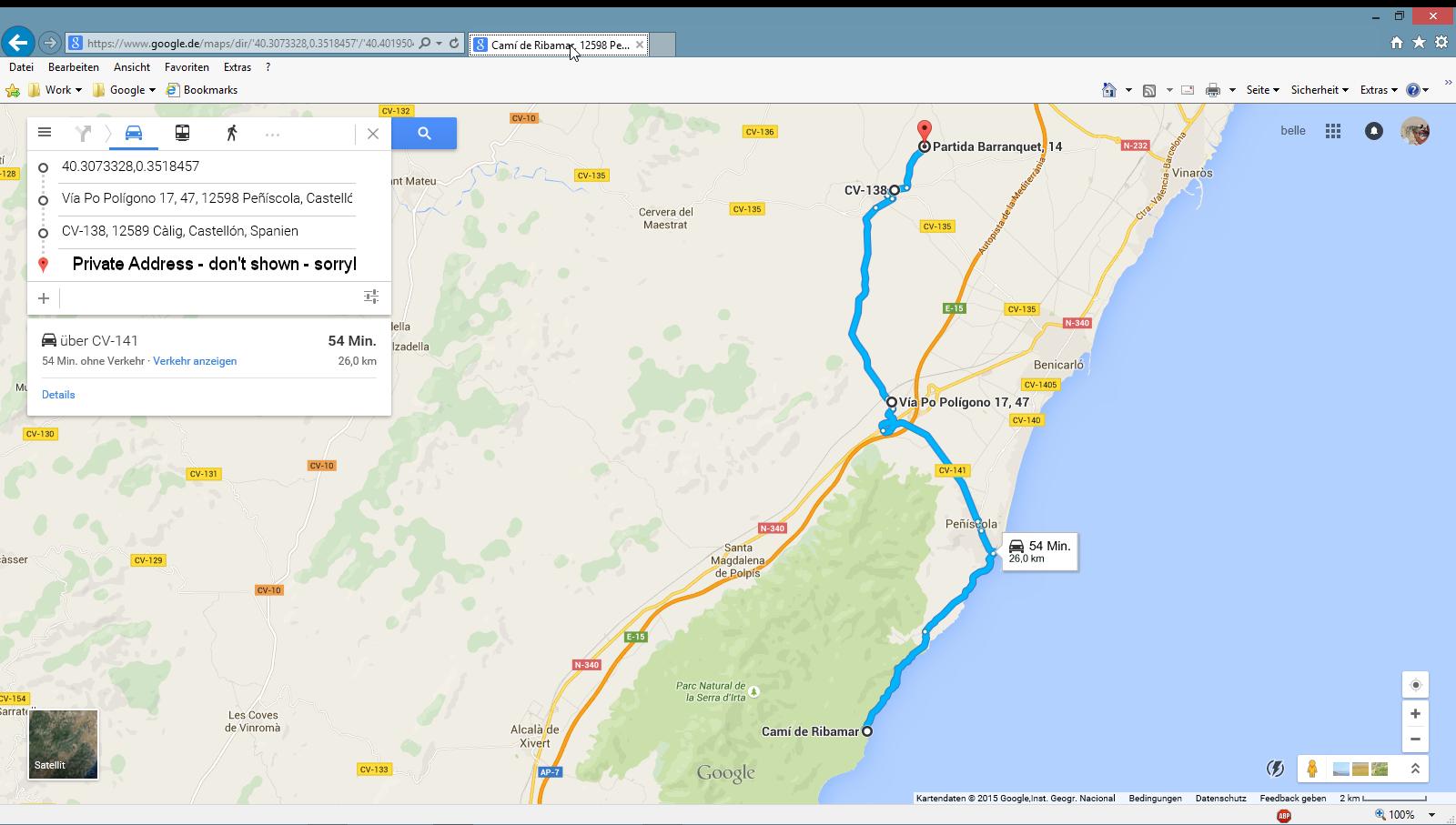The width and height of the screenshot is (1456, 825).
Task: Click the Verkehr anzeigen link
Action: [x=195, y=361]
